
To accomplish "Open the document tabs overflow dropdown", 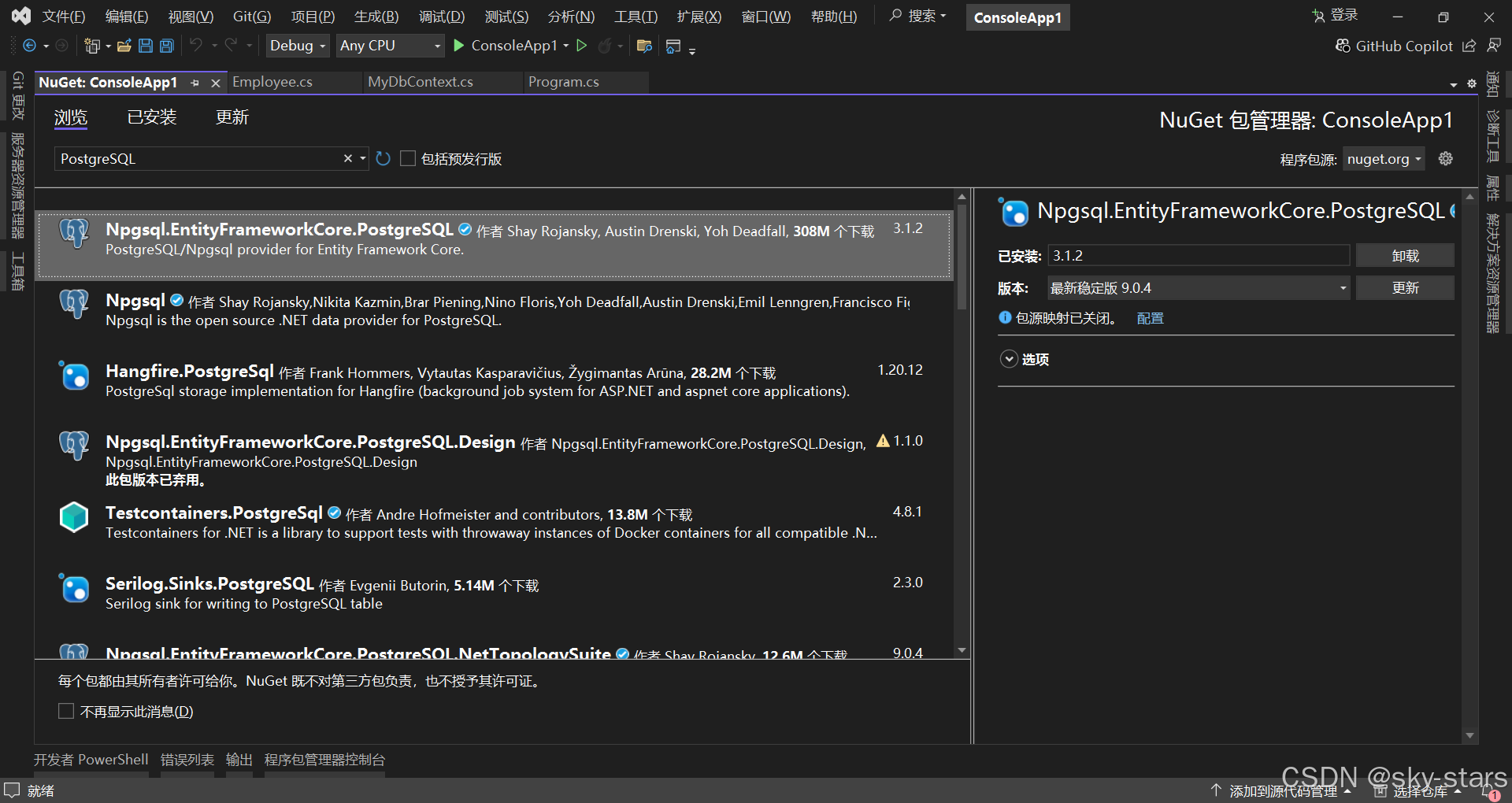I will pos(1454,84).
